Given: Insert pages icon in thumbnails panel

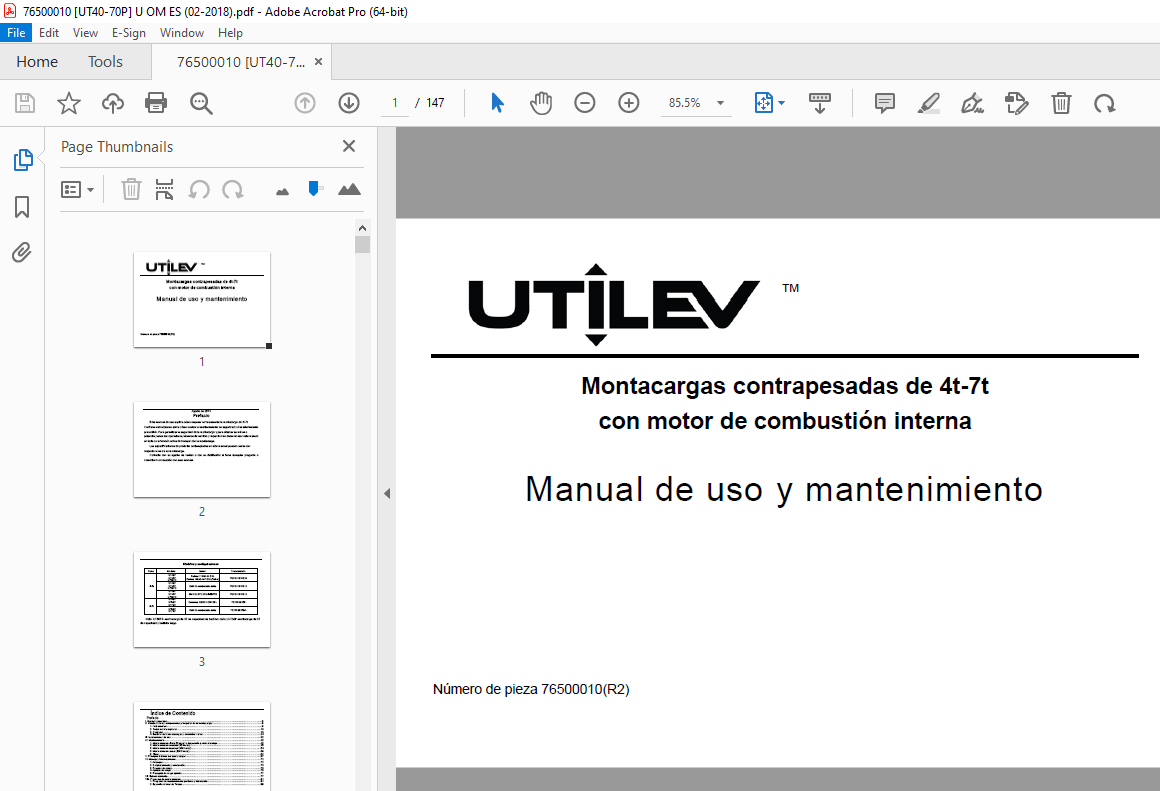Looking at the screenshot, I should 164,189.
